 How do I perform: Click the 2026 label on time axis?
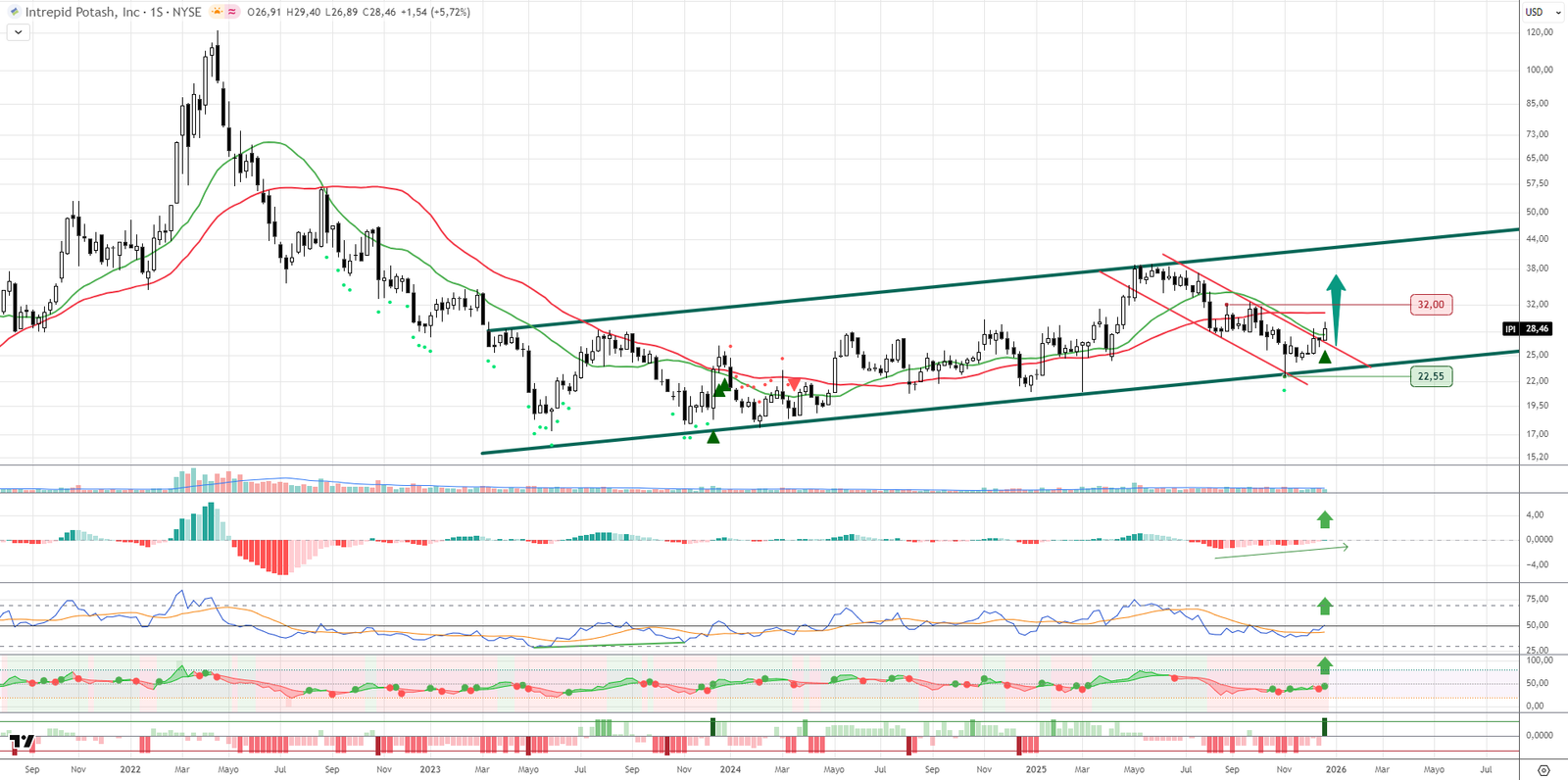pos(1336,770)
